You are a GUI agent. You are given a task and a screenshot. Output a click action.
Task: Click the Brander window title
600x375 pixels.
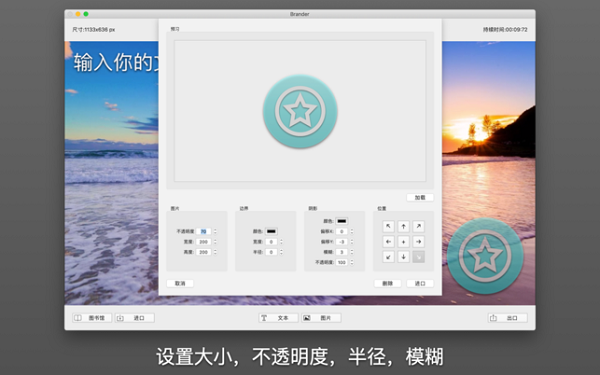click(300, 14)
